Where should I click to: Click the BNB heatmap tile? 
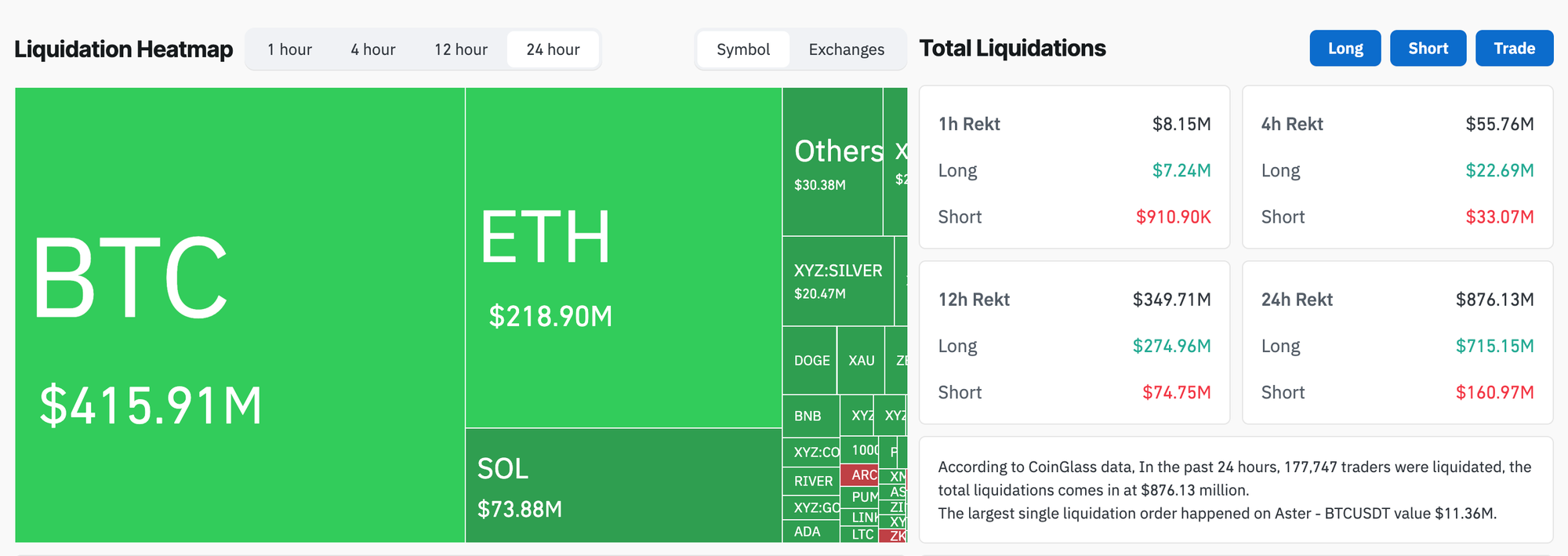(810, 416)
